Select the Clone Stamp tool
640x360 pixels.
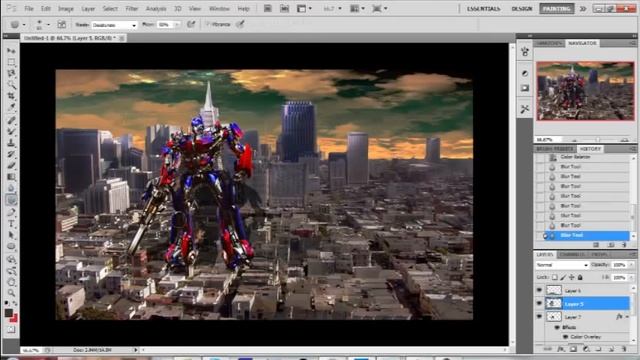[x=11, y=143]
